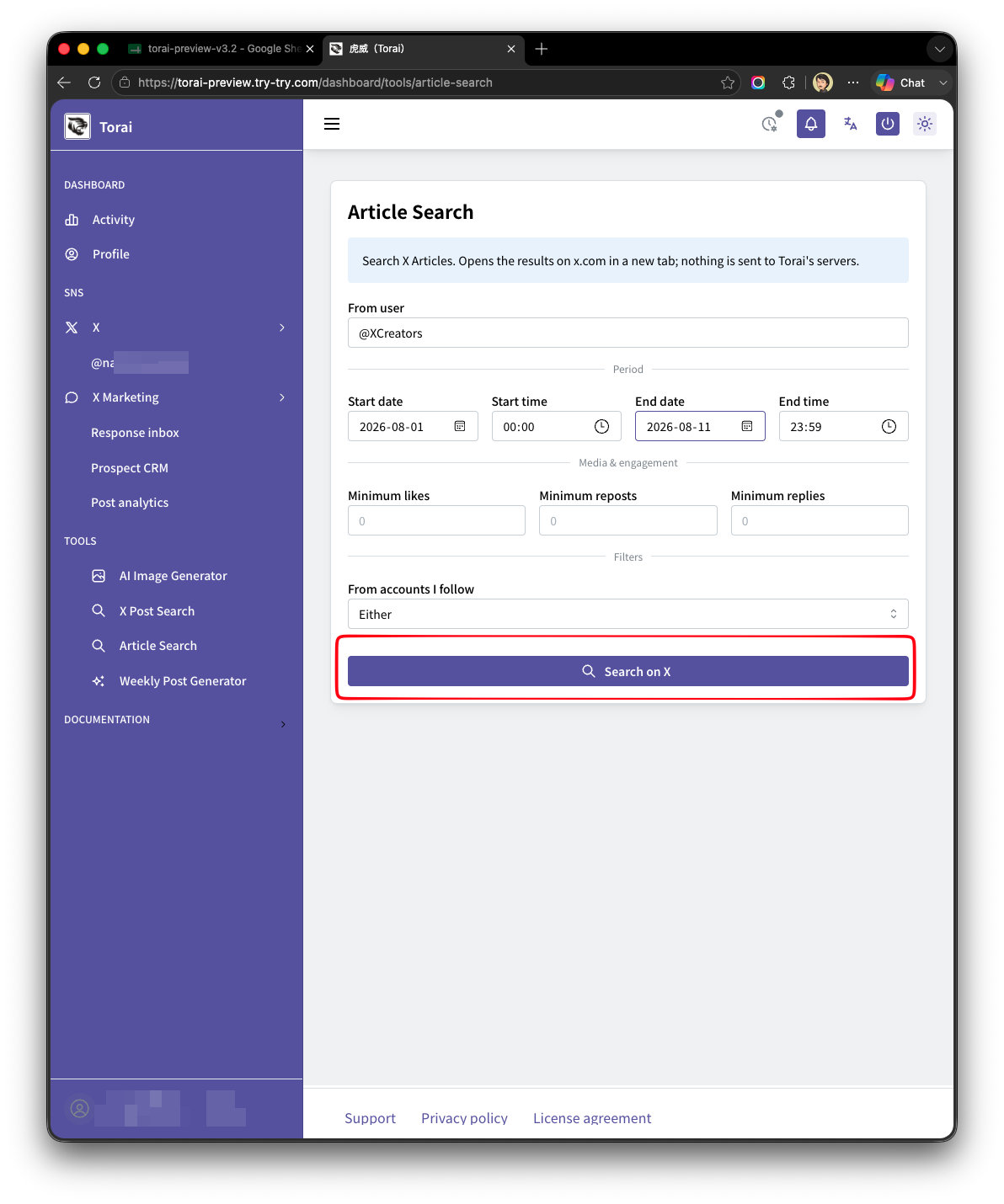Click the End time value 23:59
This screenshot has height=1204, width=1004.
pyautogui.click(x=806, y=427)
